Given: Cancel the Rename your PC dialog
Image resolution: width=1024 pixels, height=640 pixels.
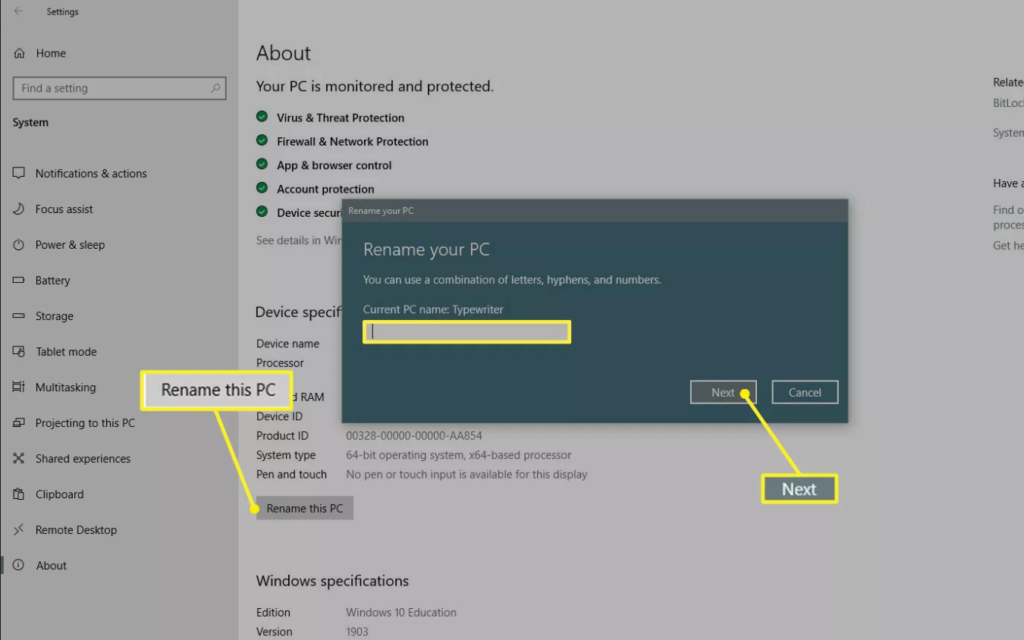Looking at the screenshot, I should [x=805, y=392].
